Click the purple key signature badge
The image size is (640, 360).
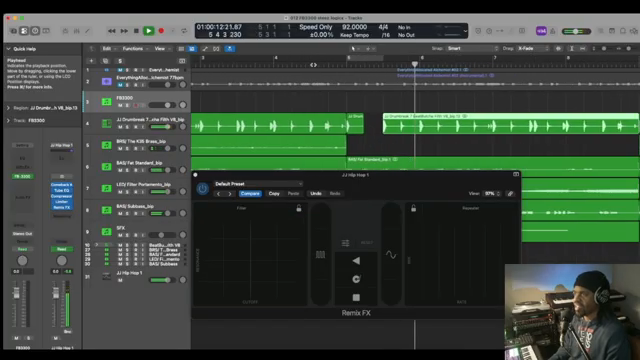[x=541, y=31]
